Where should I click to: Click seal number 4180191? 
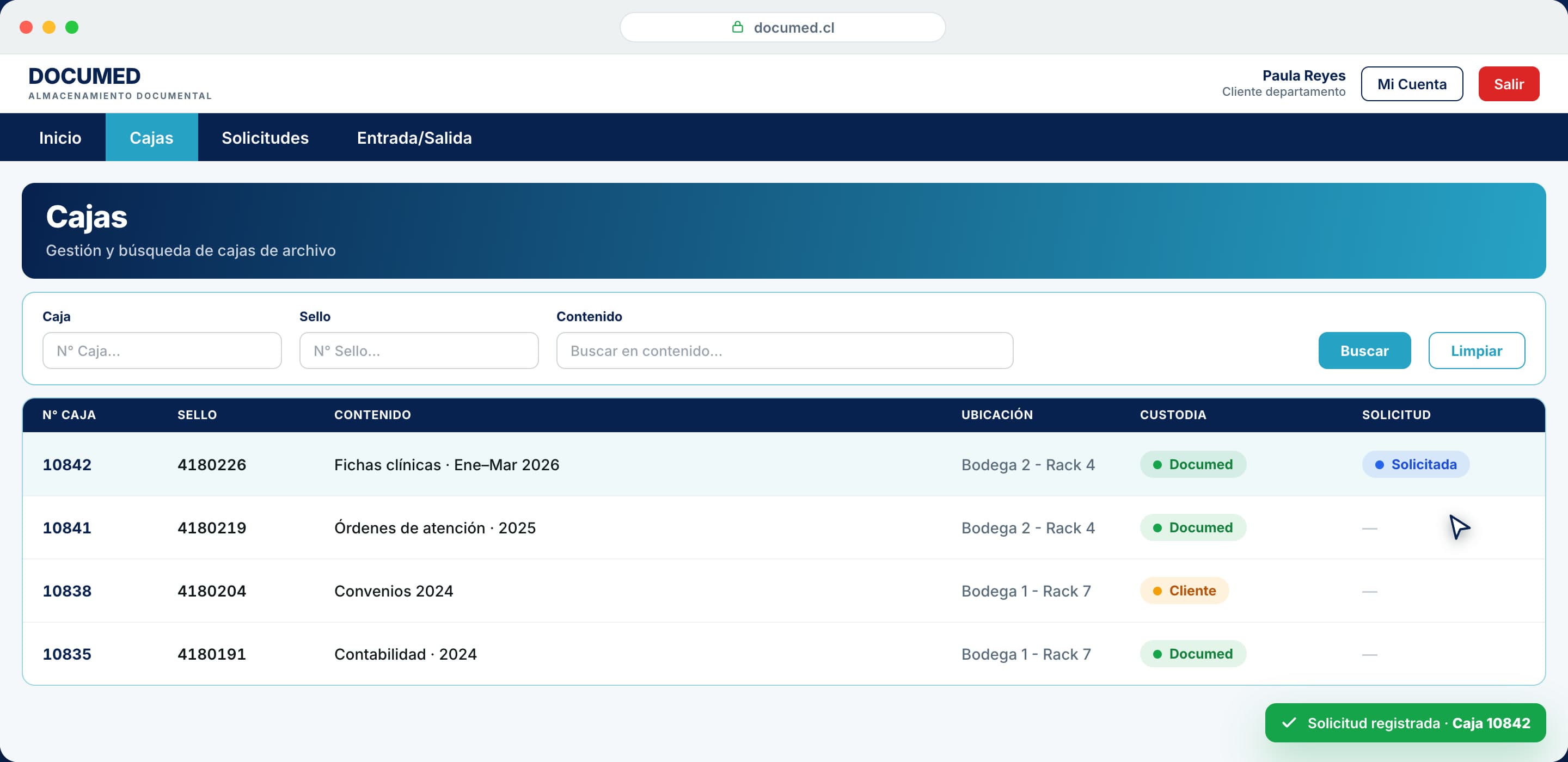212,654
